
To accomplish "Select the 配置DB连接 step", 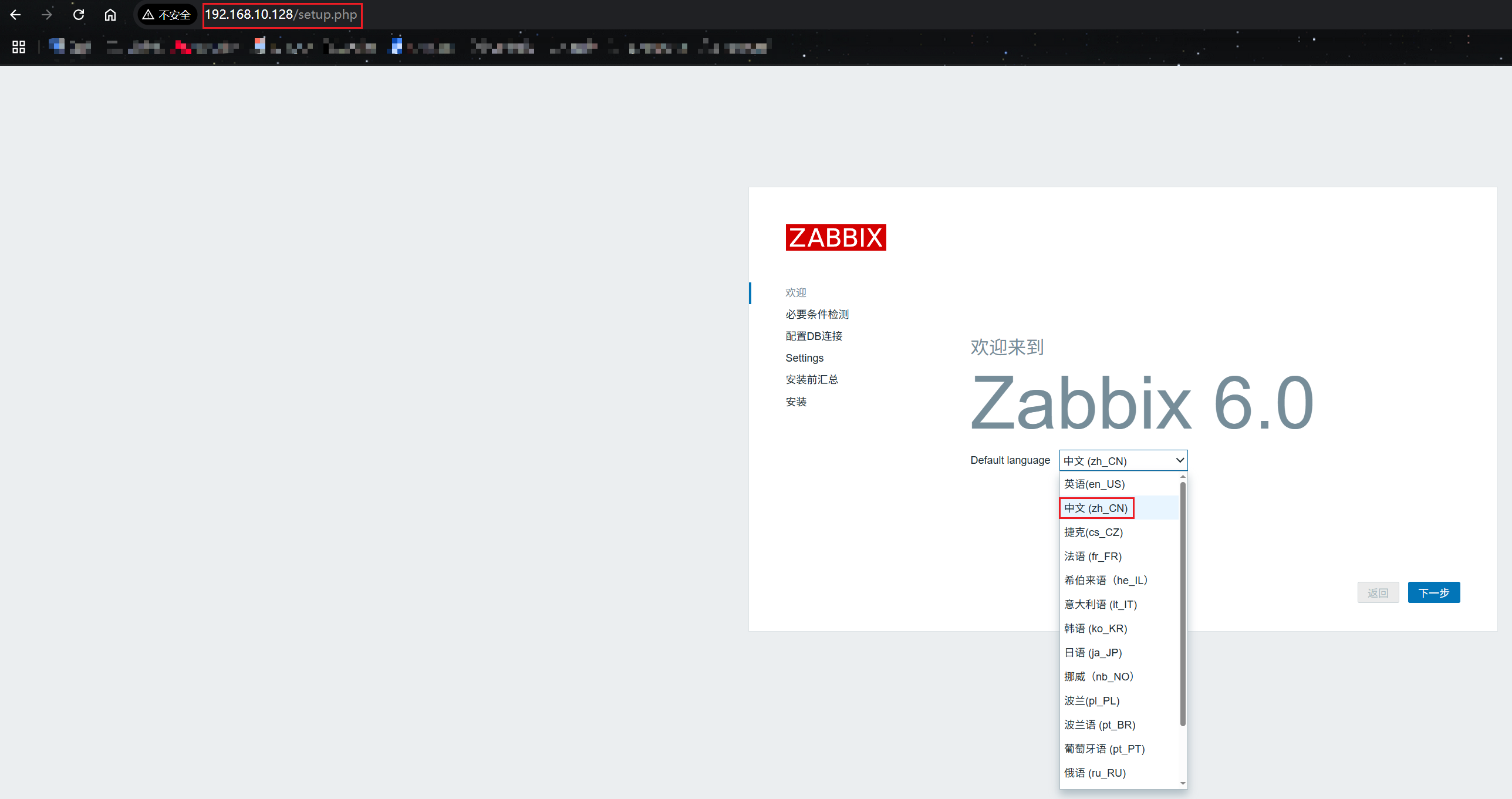I will (x=814, y=336).
